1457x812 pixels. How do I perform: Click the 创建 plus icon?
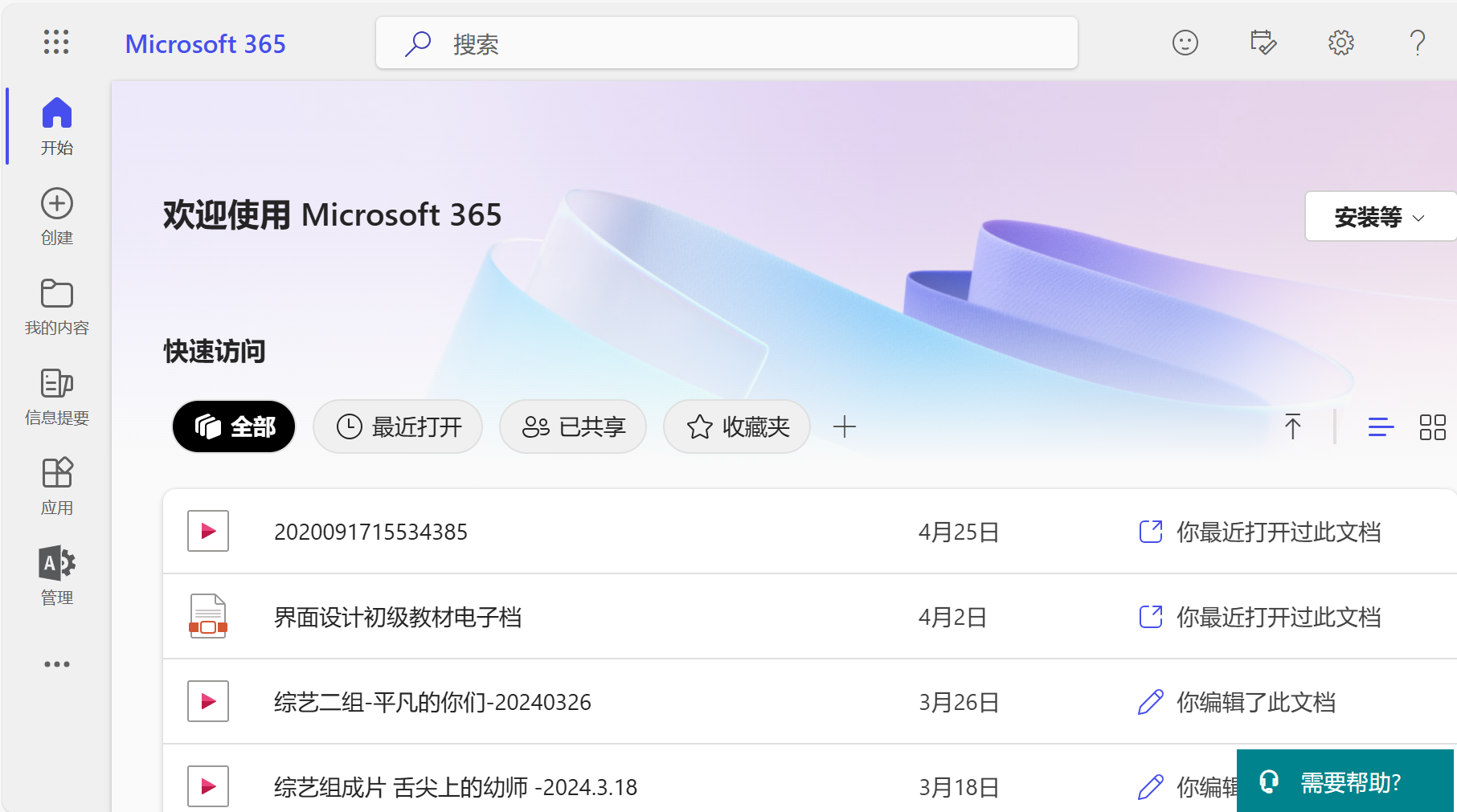click(56, 205)
